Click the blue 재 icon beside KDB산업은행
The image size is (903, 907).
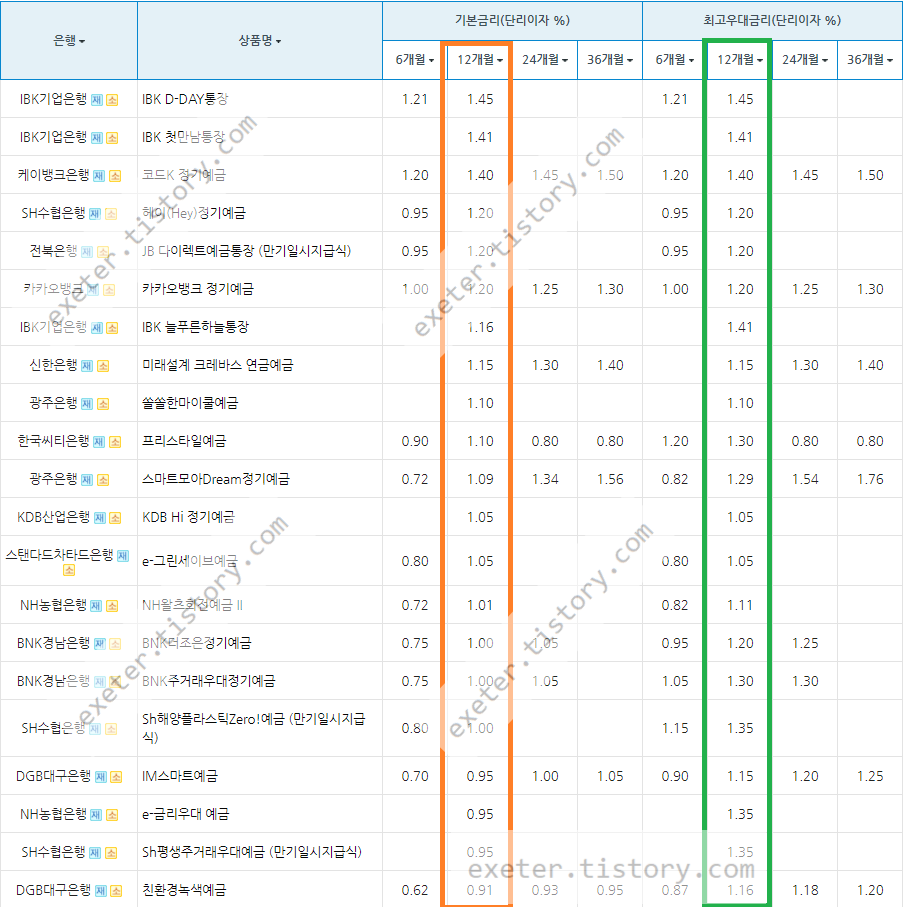click(x=99, y=518)
